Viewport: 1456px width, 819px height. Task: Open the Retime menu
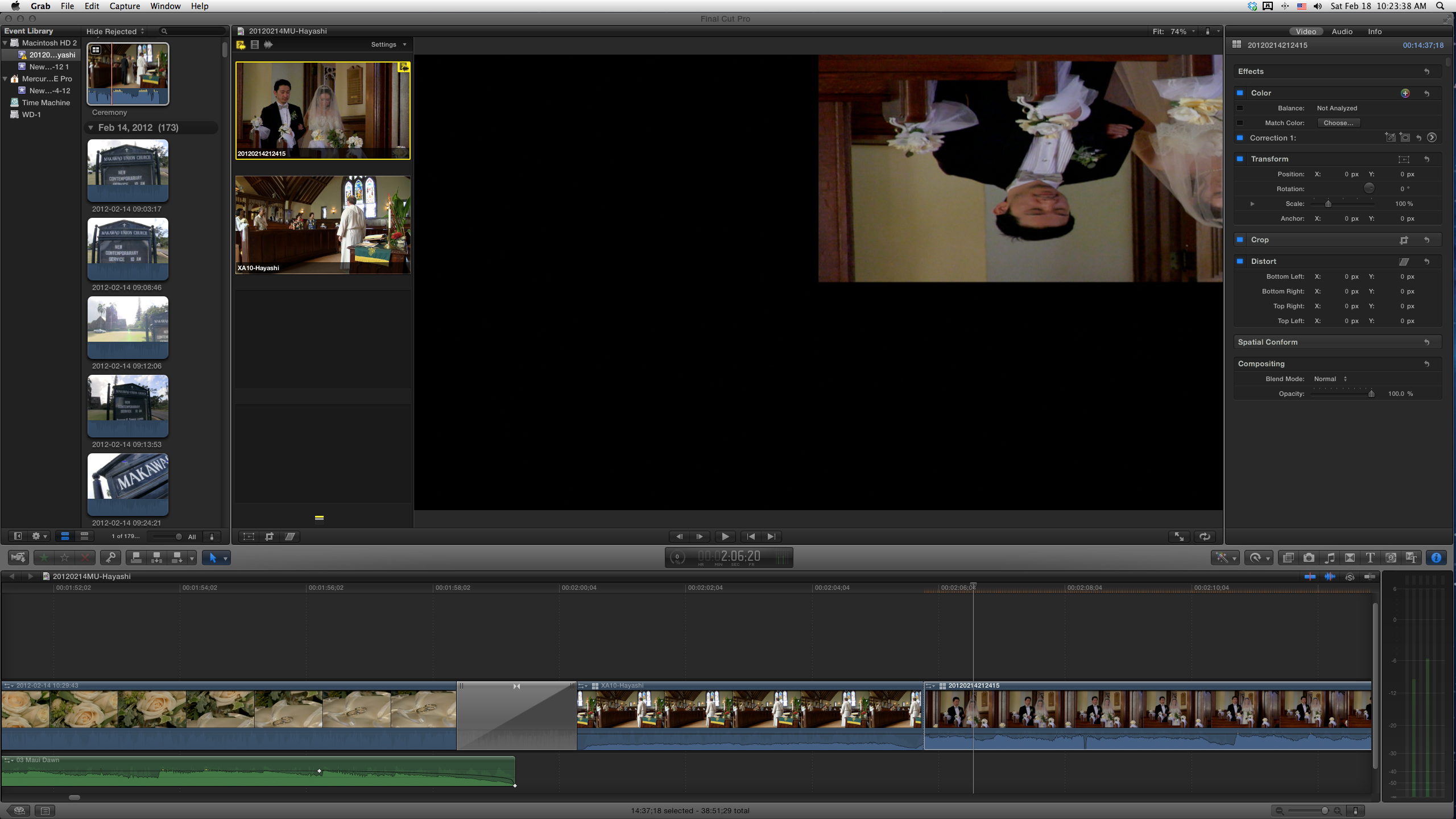point(1259,558)
